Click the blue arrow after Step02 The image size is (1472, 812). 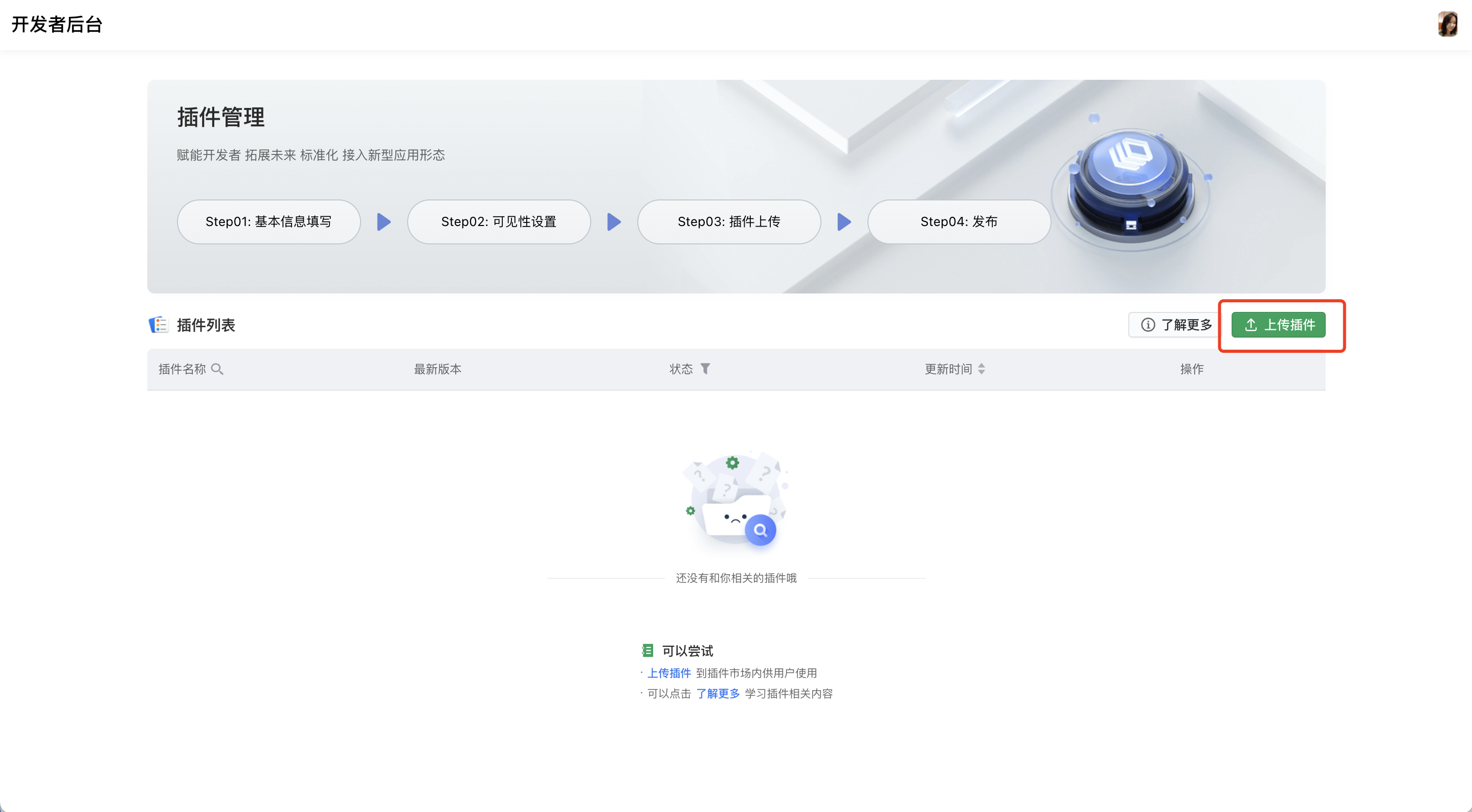tap(614, 222)
